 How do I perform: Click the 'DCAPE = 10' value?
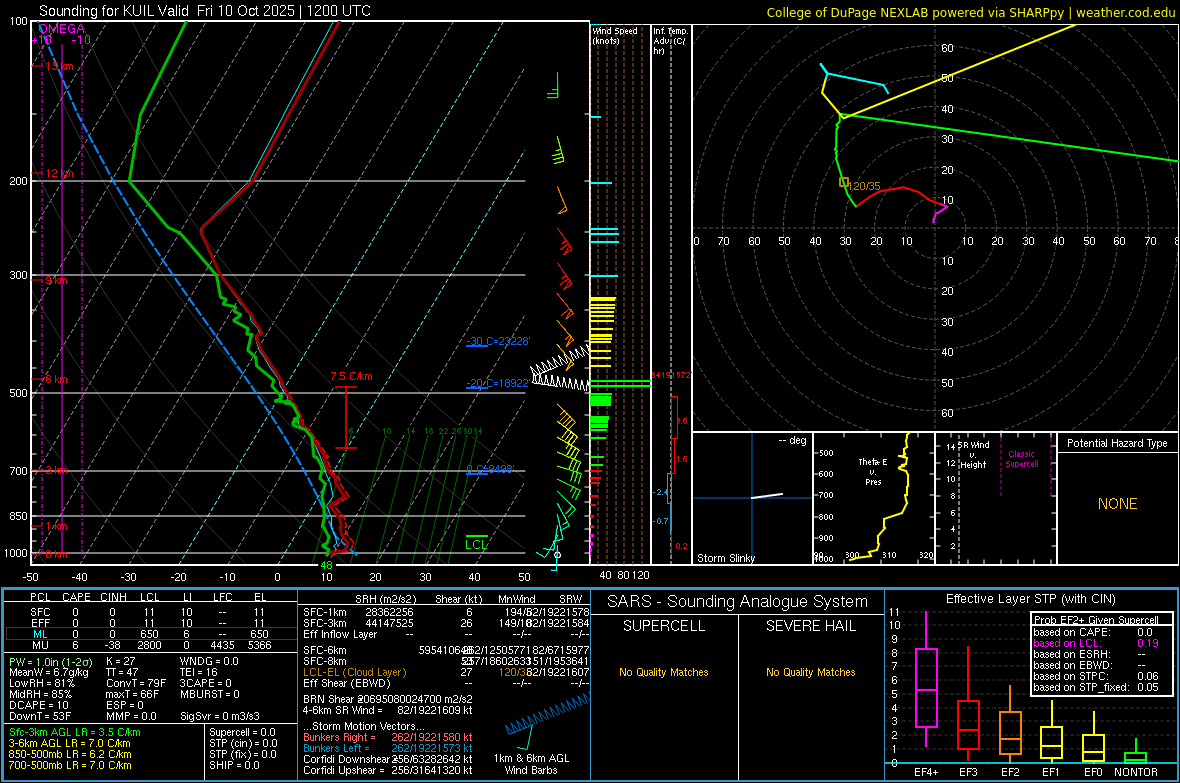tap(38, 705)
